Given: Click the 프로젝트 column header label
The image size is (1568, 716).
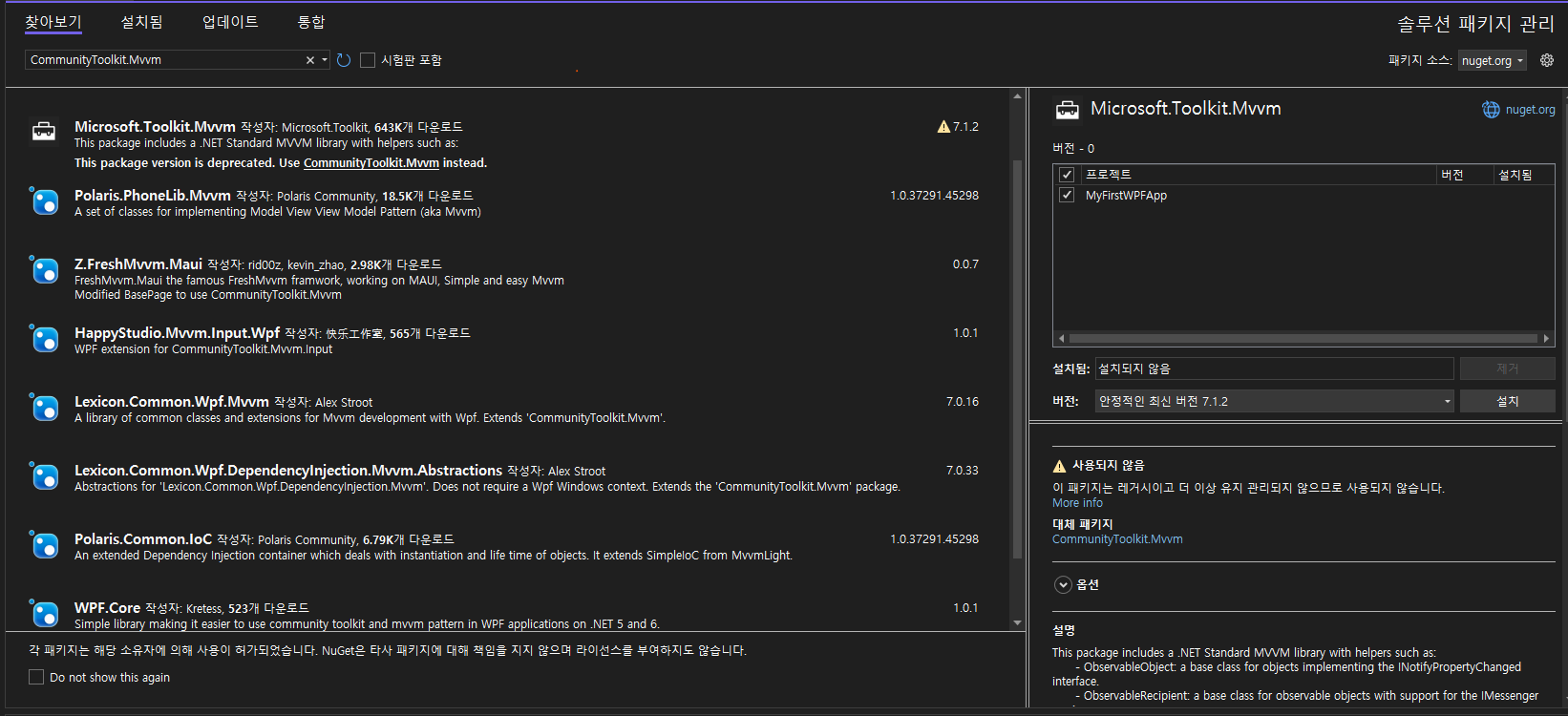Looking at the screenshot, I should [1108, 175].
